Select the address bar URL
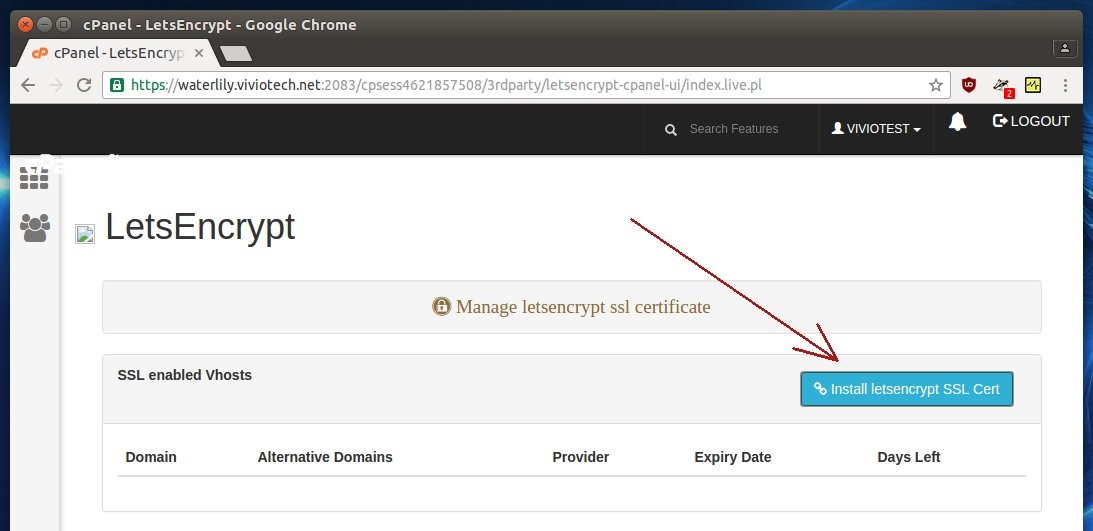1093x531 pixels. coord(446,85)
